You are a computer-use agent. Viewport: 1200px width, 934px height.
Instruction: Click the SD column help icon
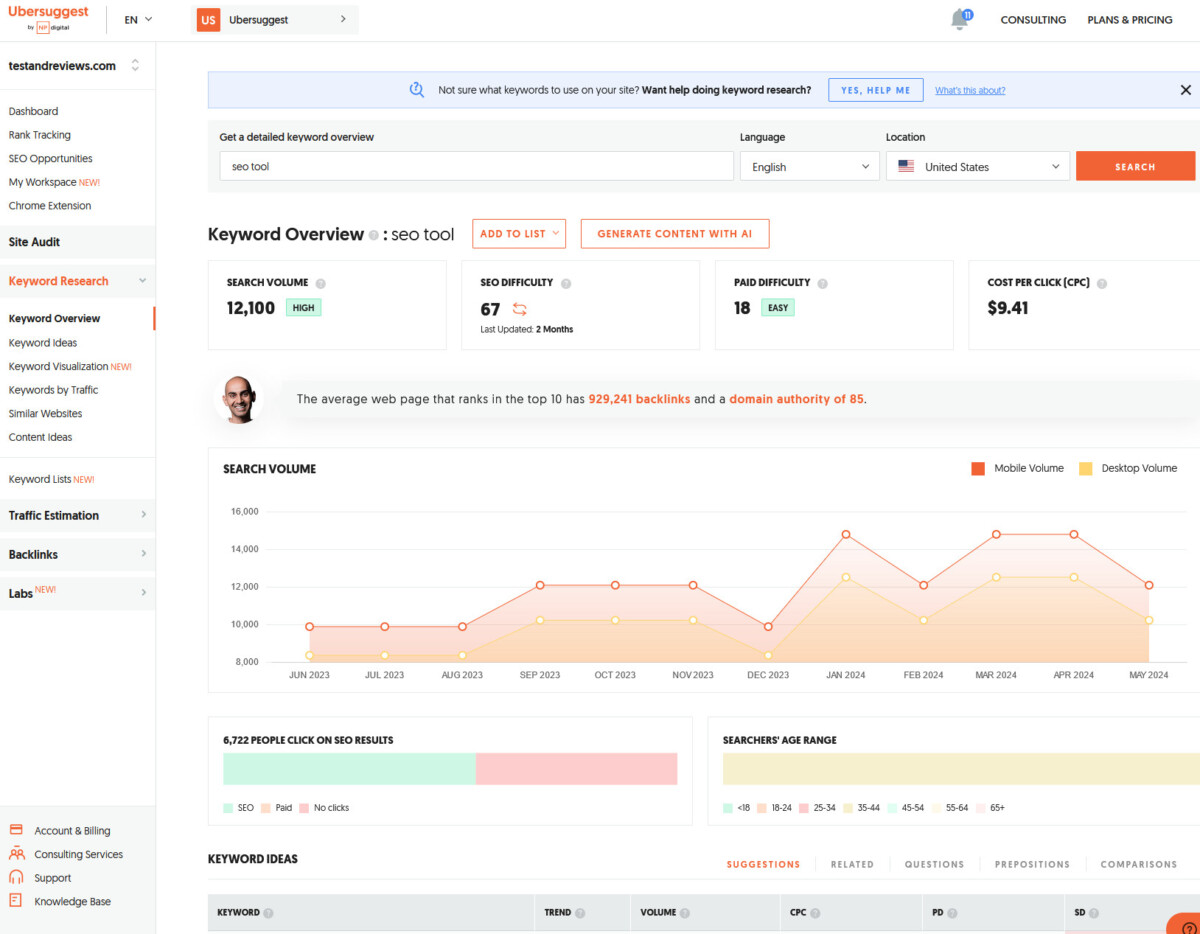1094,913
